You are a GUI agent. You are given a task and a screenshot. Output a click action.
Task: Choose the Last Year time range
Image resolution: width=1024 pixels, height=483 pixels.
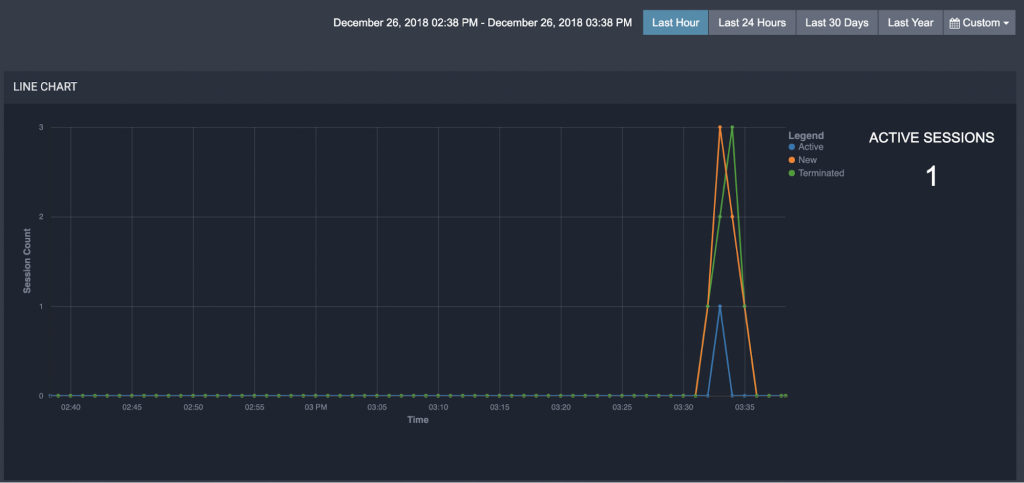click(x=910, y=22)
